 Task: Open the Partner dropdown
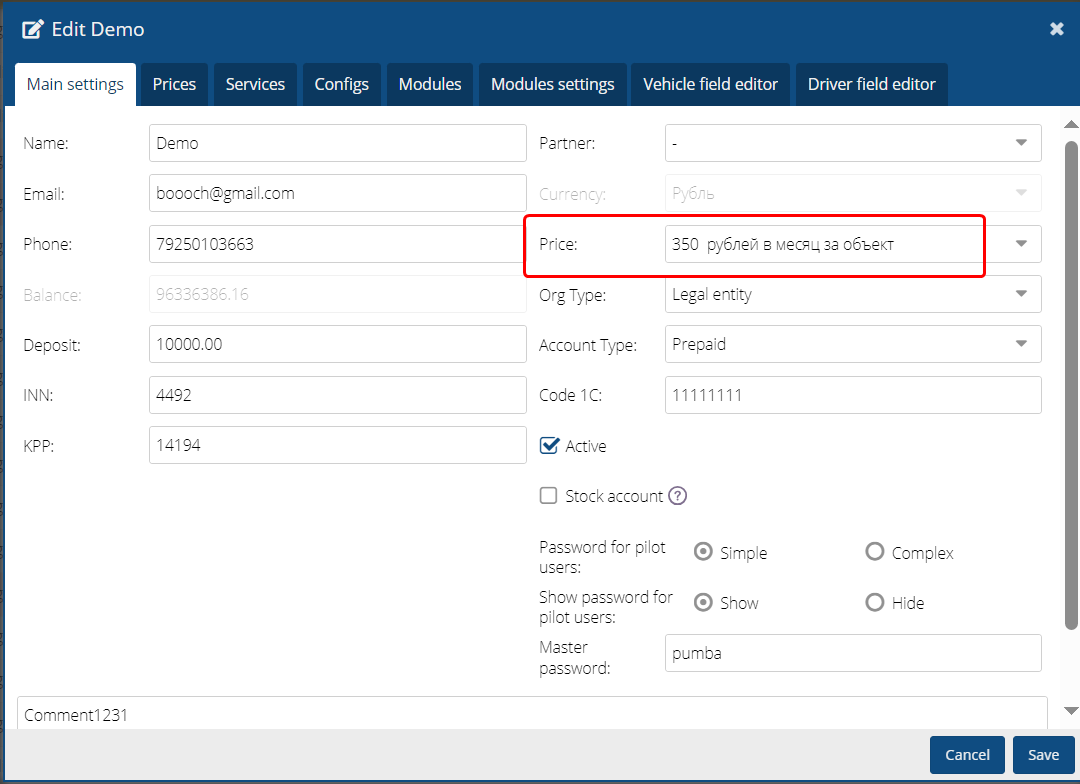[x=852, y=143]
